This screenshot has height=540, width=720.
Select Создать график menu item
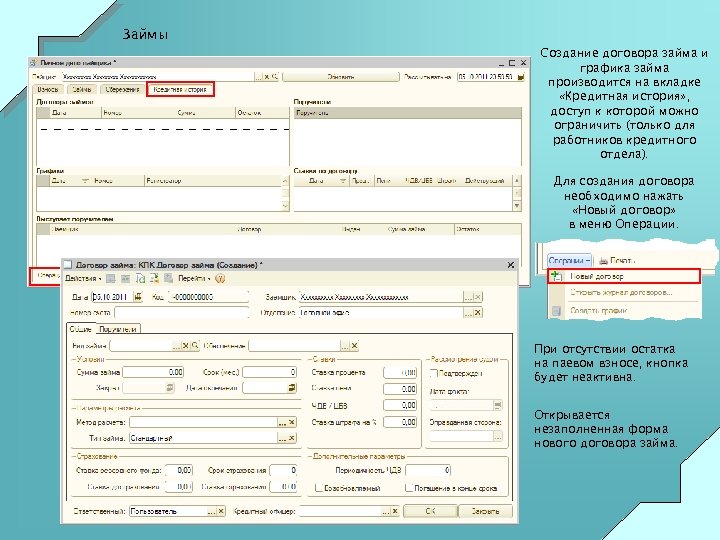(x=624, y=310)
